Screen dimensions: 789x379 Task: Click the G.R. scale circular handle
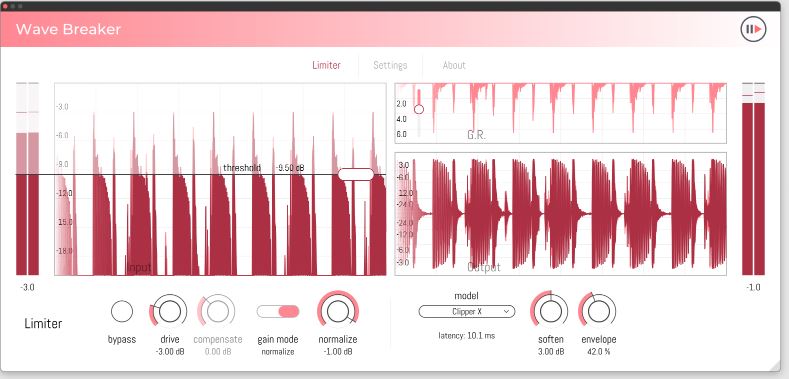[x=419, y=109]
